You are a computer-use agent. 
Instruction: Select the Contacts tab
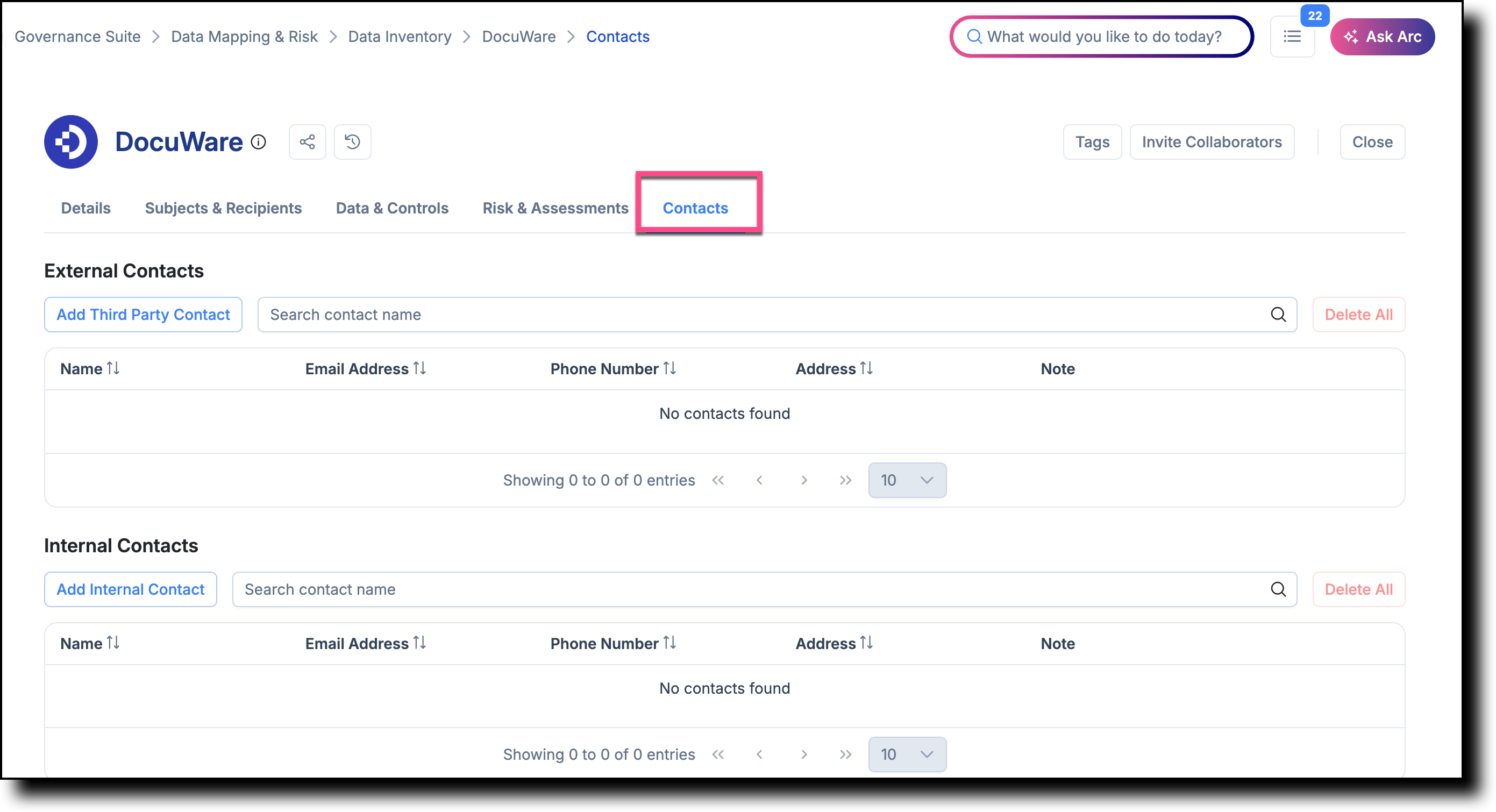click(x=695, y=208)
